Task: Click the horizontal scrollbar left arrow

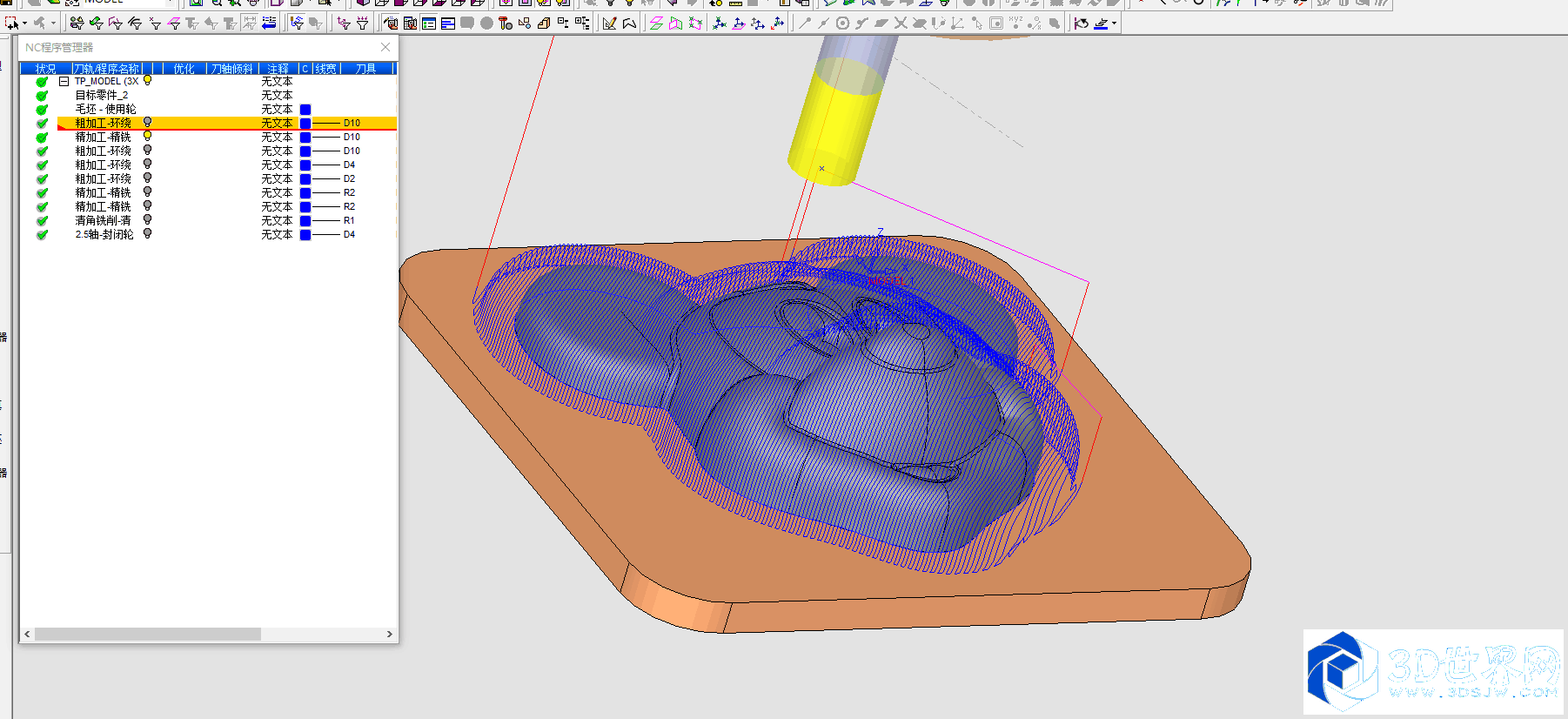Action: (27, 635)
